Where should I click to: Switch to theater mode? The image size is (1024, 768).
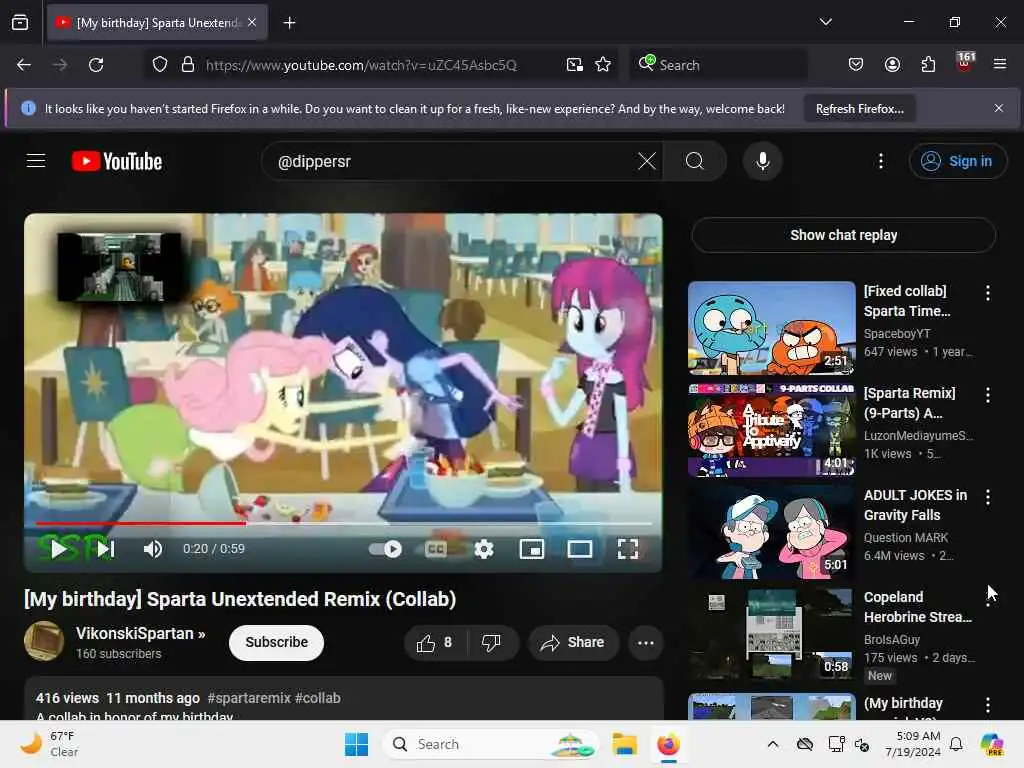tap(580, 549)
